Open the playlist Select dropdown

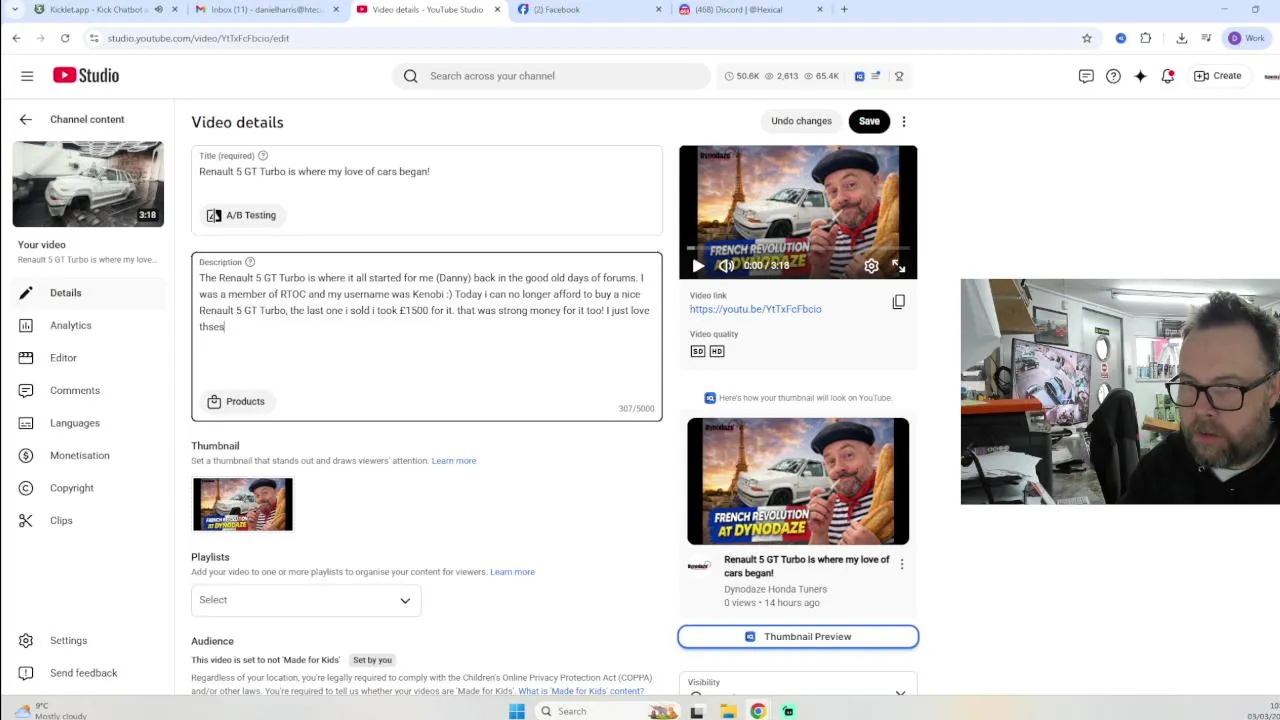coord(306,600)
